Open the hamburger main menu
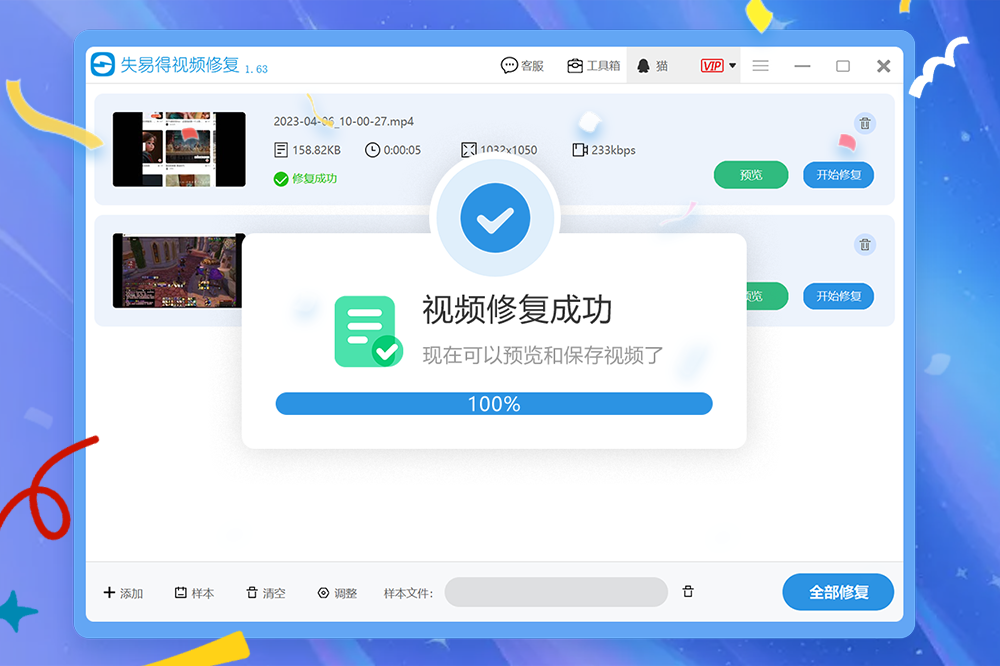The image size is (1000, 666). 760,66
